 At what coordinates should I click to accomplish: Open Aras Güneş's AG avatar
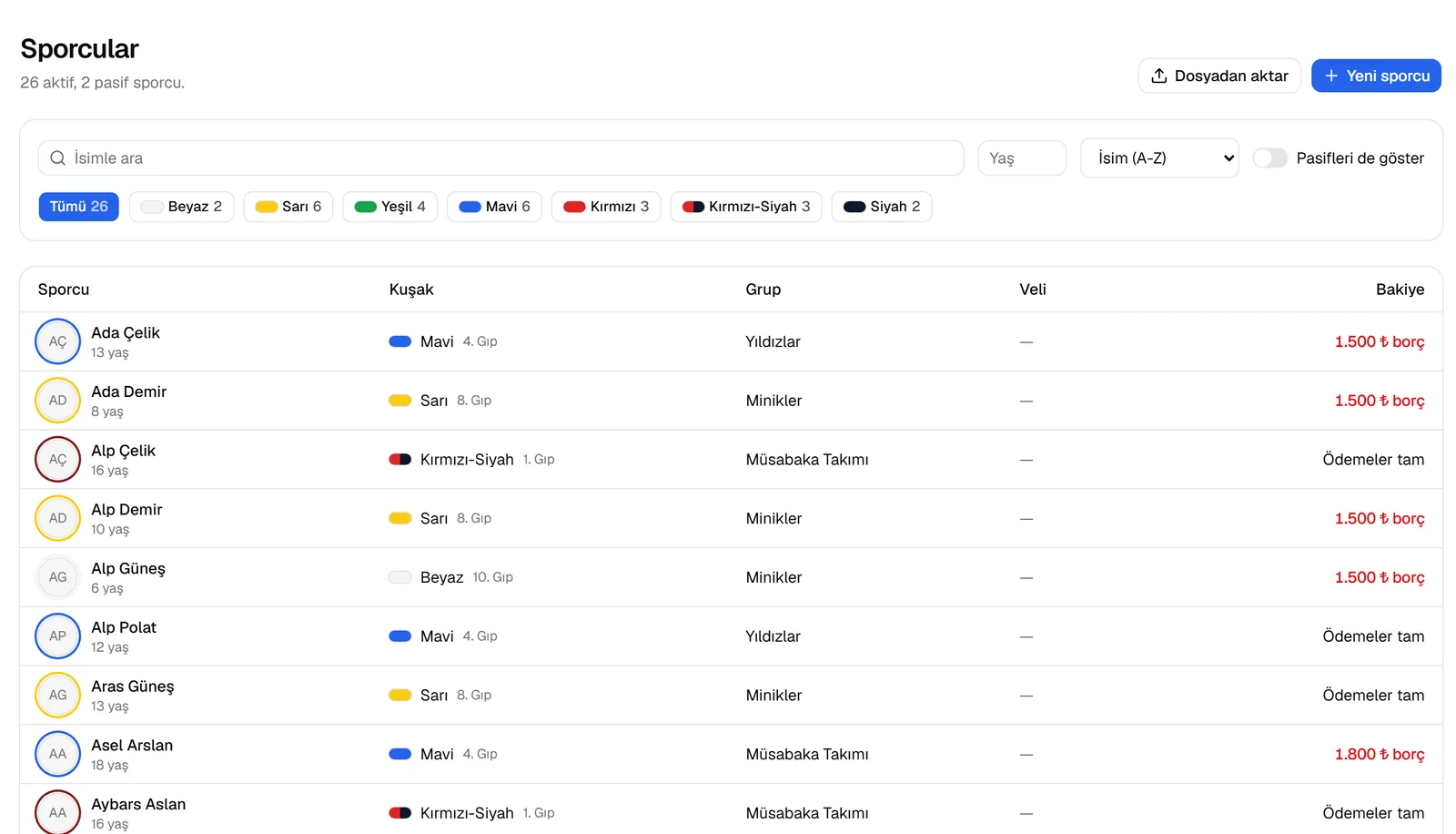tap(57, 695)
